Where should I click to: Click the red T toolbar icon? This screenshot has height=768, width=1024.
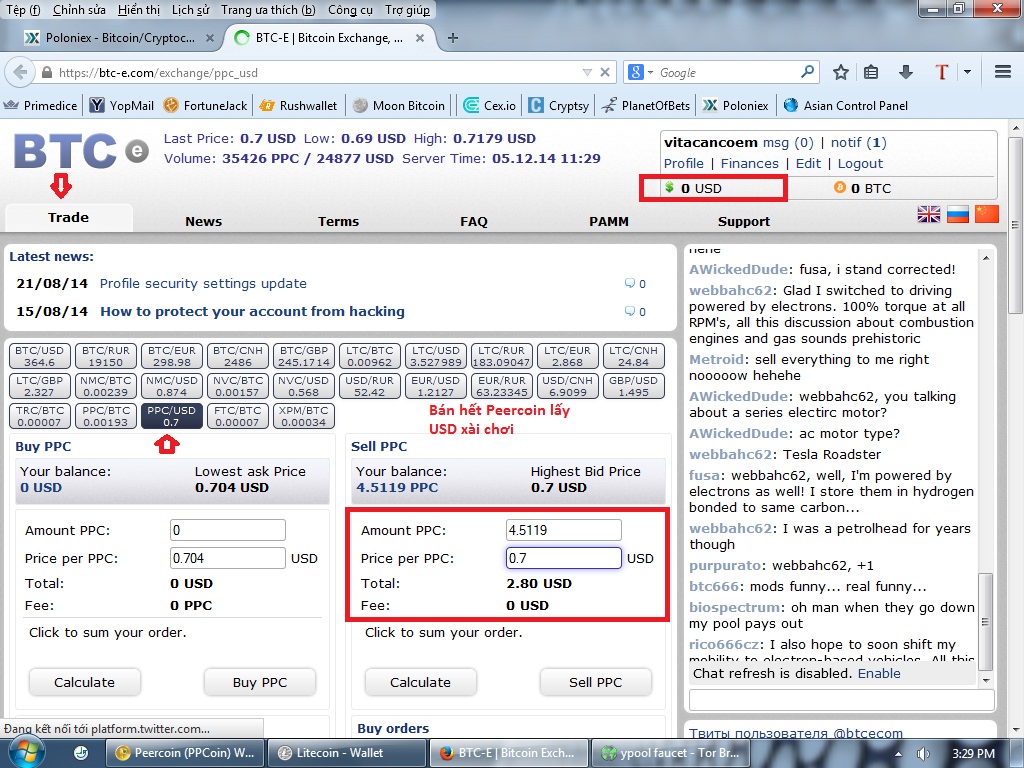941,72
